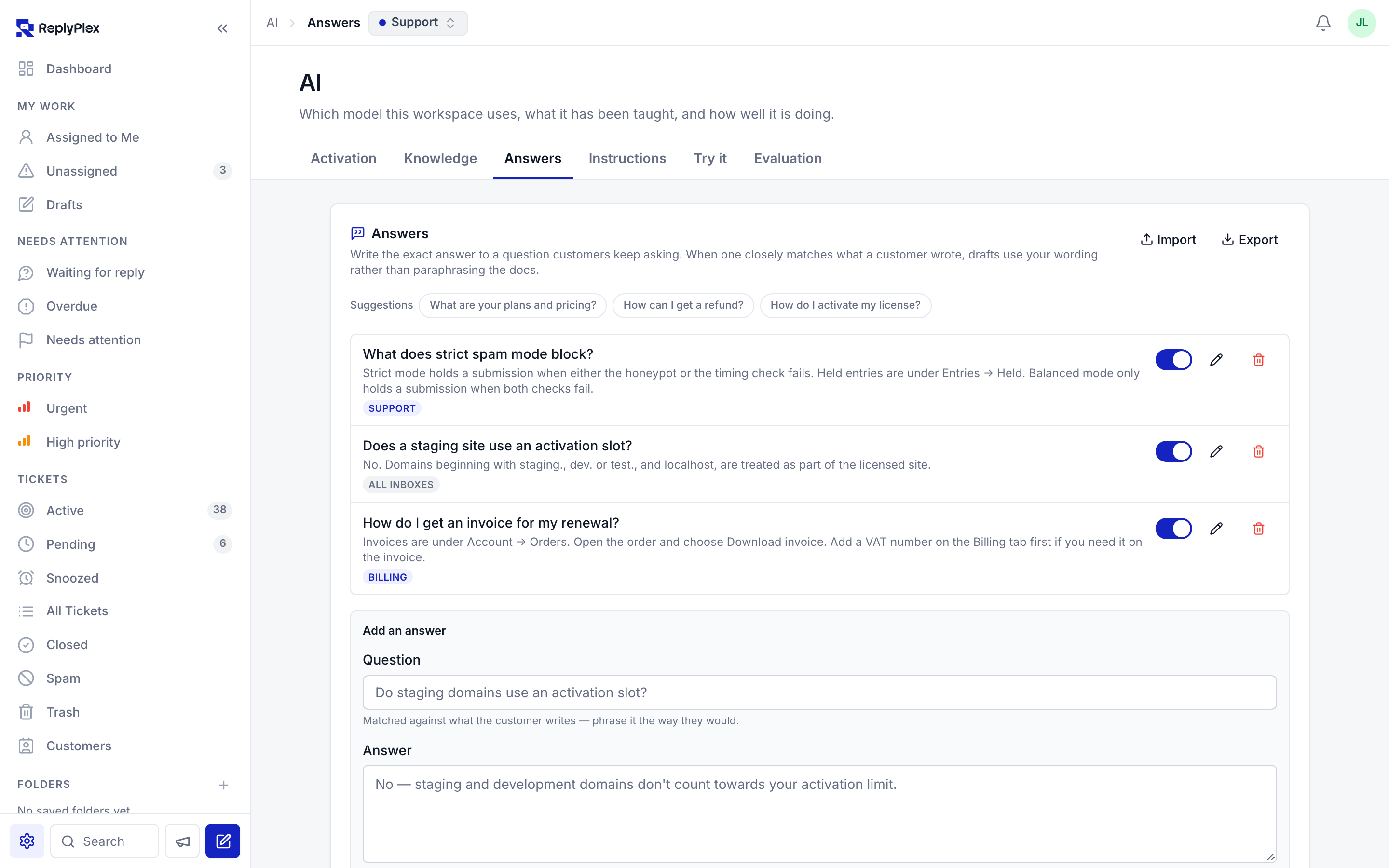Open the Evaluation tab
The image size is (1389, 868).
tap(788, 159)
